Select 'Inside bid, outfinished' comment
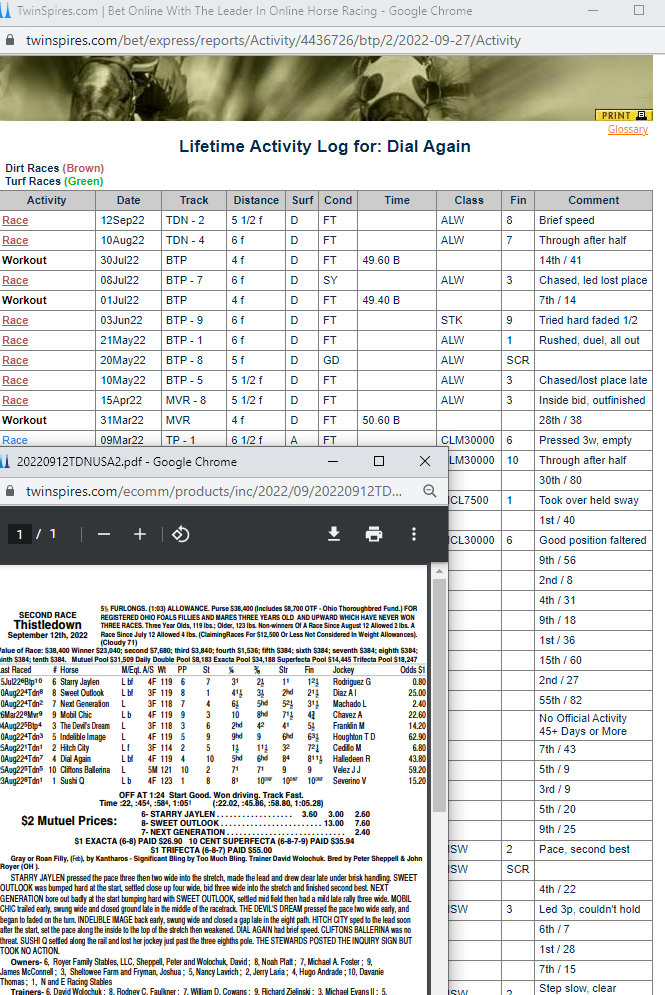The height and width of the screenshot is (995, 665). (592, 400)
